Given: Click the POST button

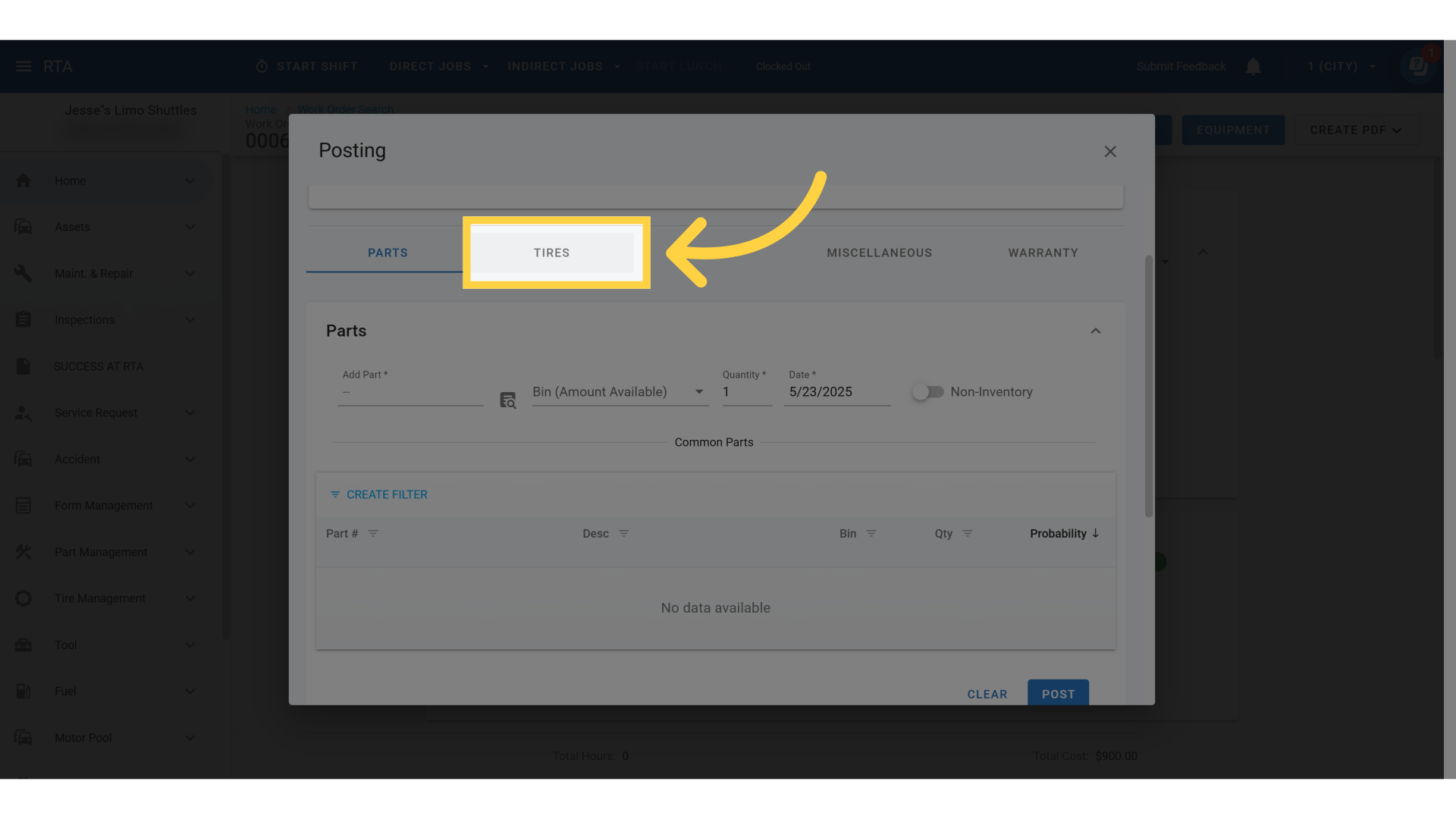Looking at the screenshot, I should (1058, 693).
